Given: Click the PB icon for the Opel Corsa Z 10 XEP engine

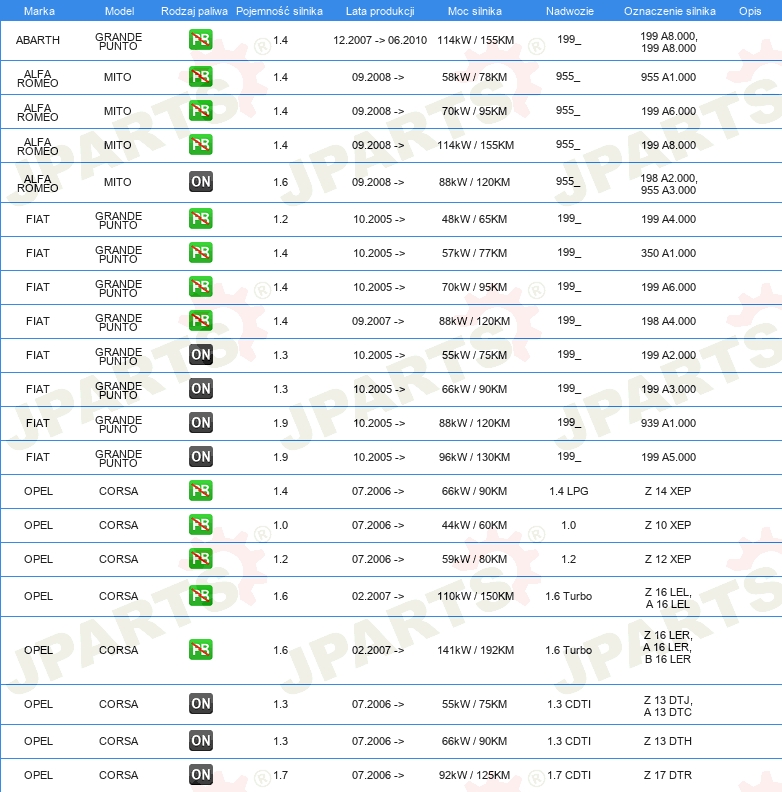Looking at the screenshot, I should pyautogui.click(x=201, y=525).
